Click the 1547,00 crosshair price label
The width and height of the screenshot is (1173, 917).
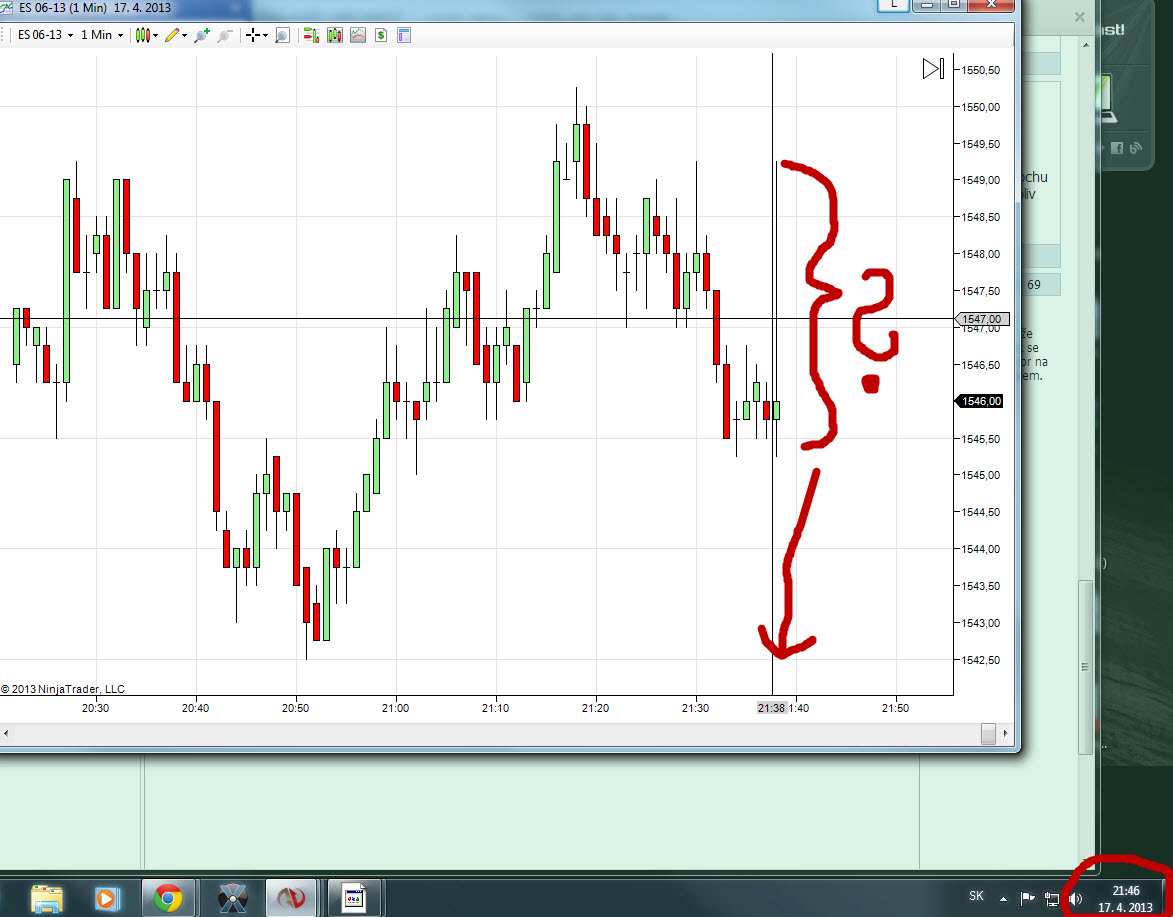[x=982, y=319]
